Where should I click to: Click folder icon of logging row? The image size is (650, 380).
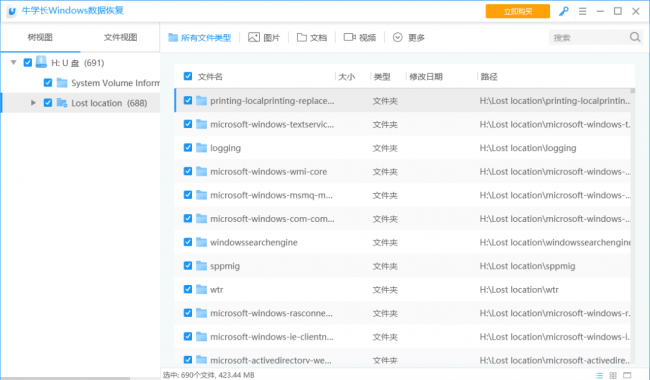coord(201,148)
